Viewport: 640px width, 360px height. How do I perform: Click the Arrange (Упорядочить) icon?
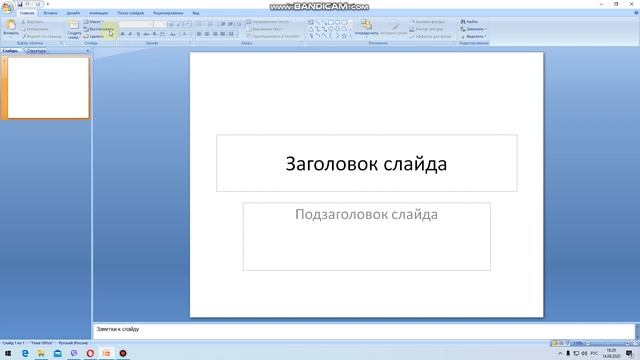[366, 25]
